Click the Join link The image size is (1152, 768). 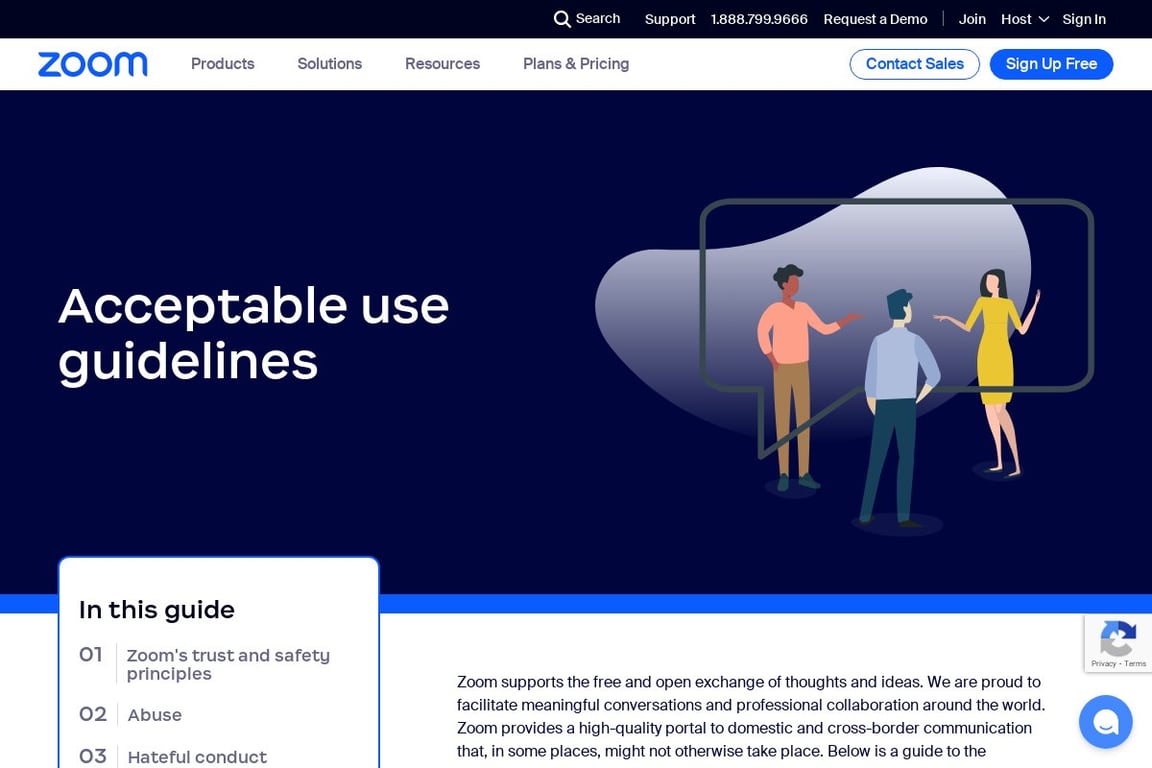click(972, 19)
